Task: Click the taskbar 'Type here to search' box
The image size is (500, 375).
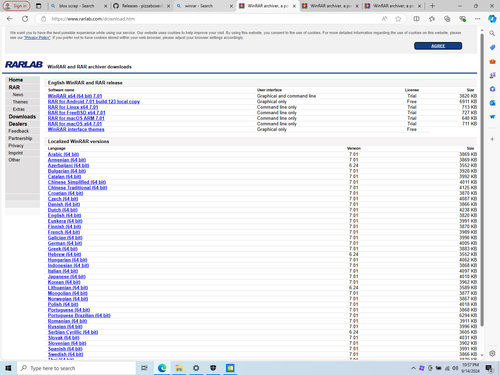Action: pyautogui.click(x=76, y=368)
